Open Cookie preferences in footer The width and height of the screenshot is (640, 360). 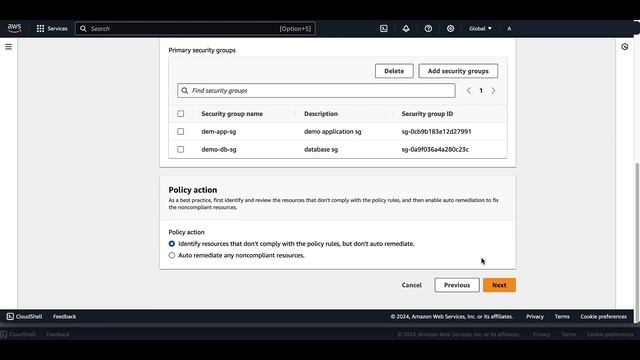603,316
